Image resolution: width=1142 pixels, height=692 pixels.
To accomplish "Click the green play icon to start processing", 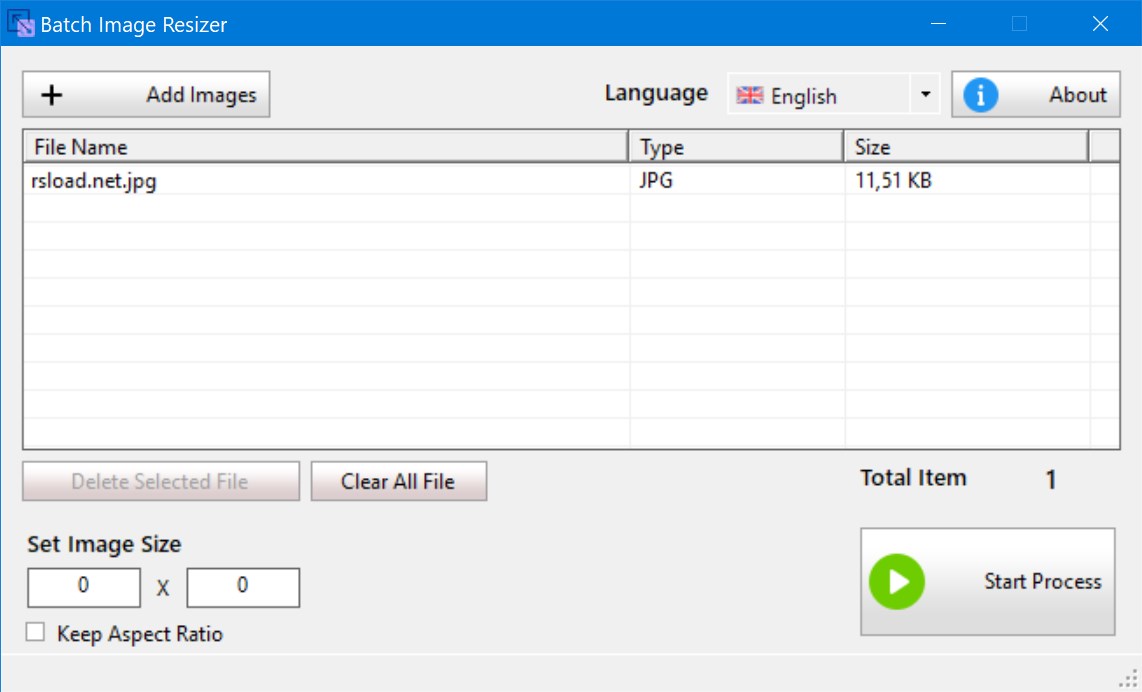I will (x=897, y=582).
